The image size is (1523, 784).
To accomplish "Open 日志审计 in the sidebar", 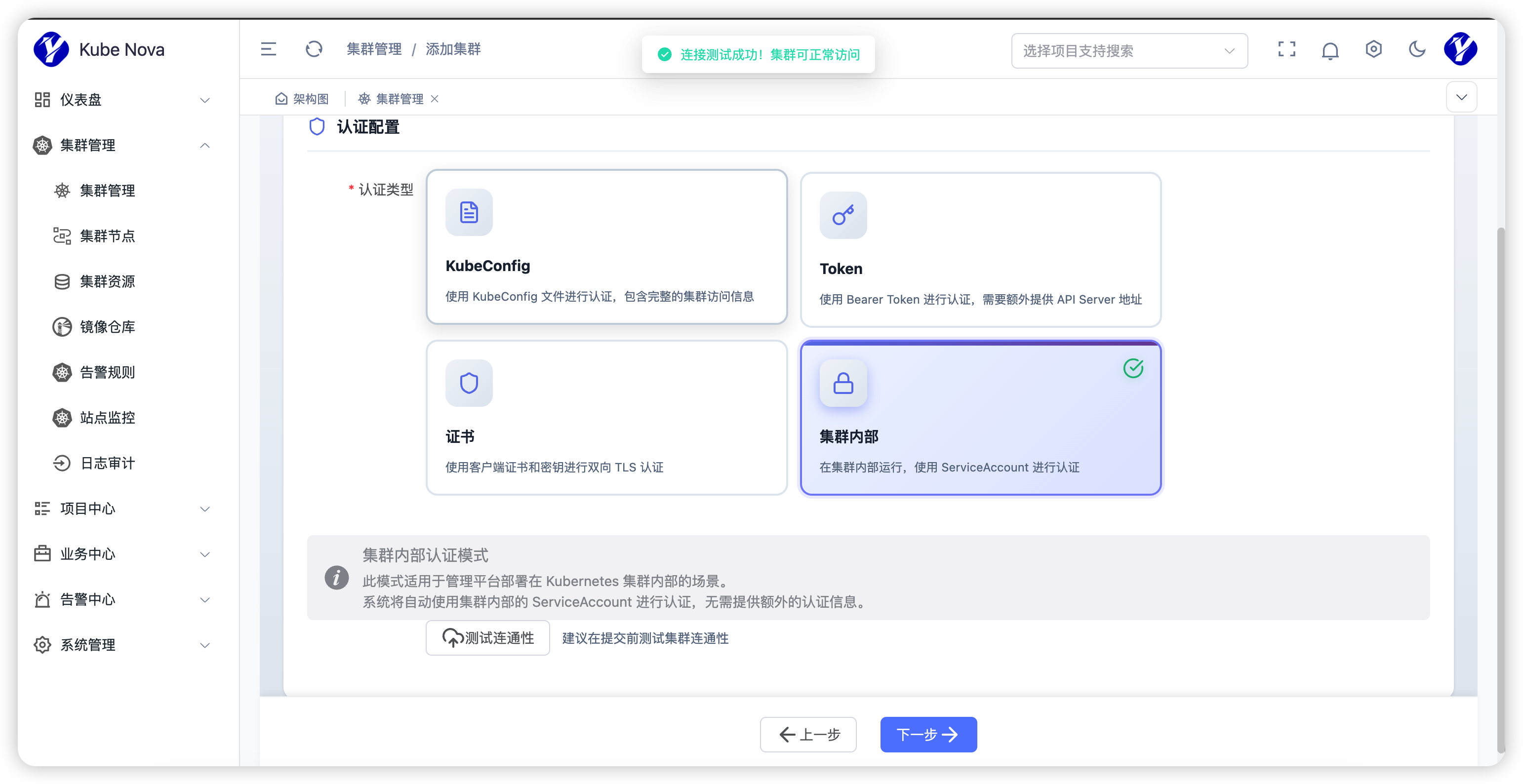I will point(107,463).
